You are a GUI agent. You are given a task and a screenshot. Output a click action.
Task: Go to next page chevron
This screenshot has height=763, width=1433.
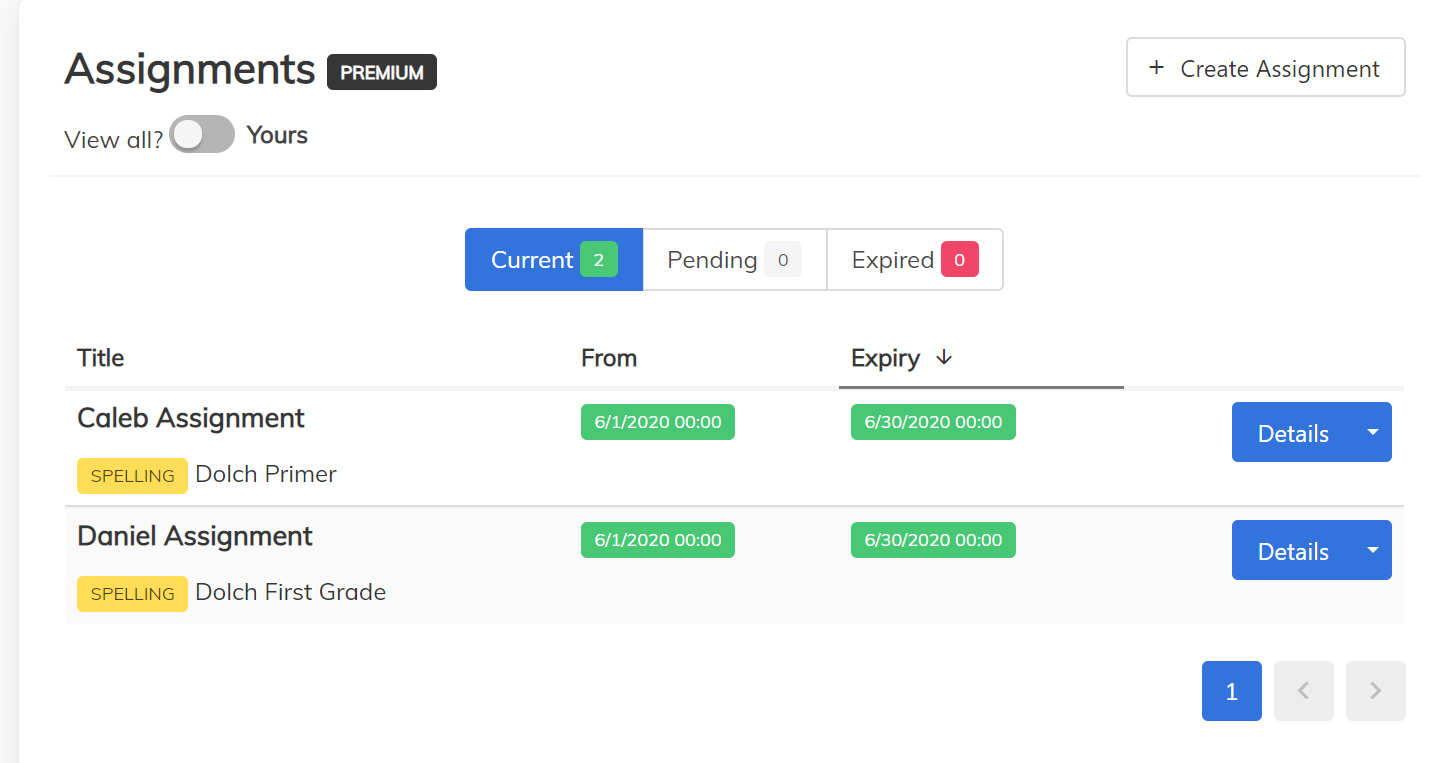coord(1375,691)
